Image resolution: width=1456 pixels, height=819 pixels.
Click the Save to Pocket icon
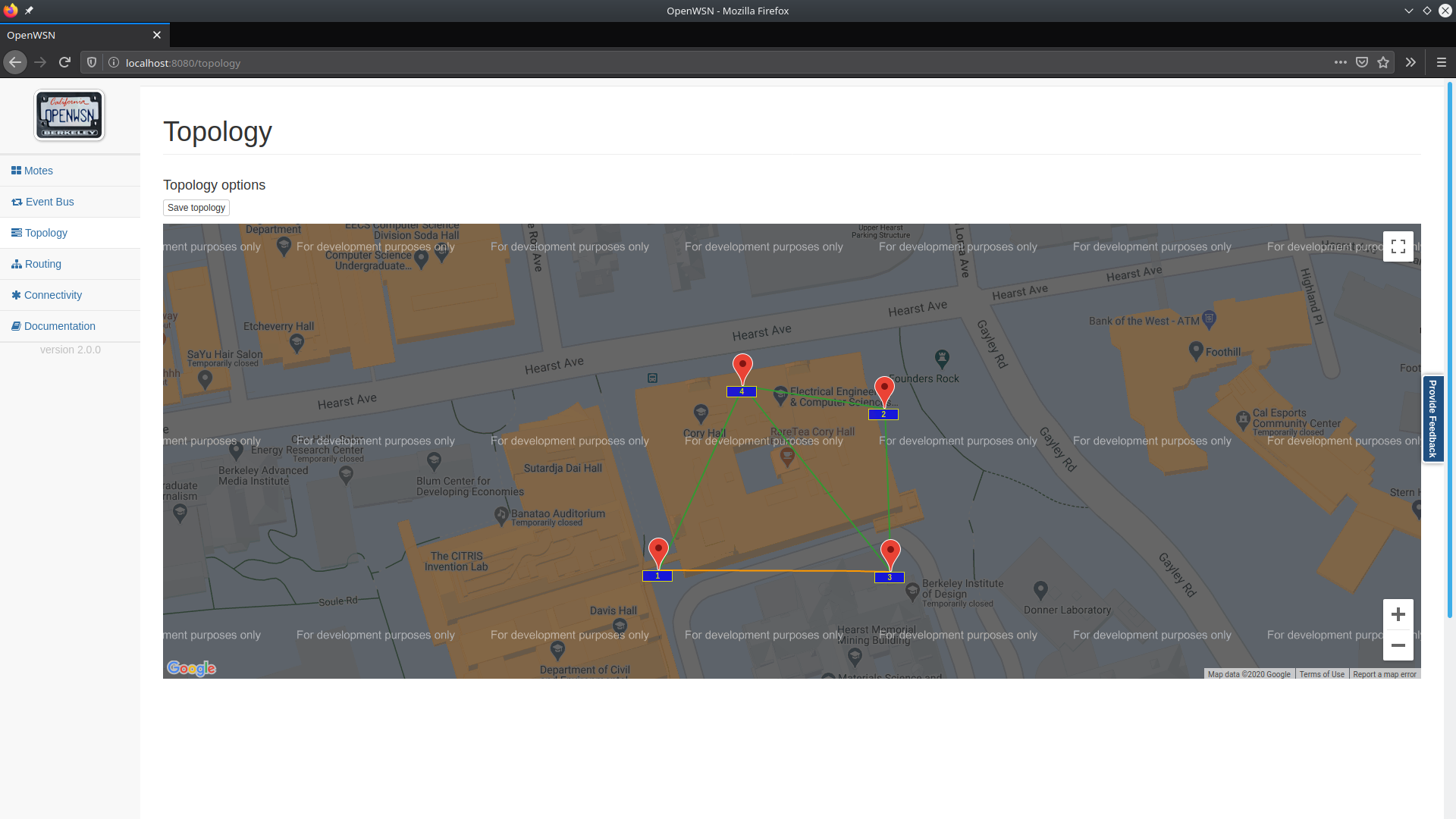pyautogui.click(x=1362, y=63)
